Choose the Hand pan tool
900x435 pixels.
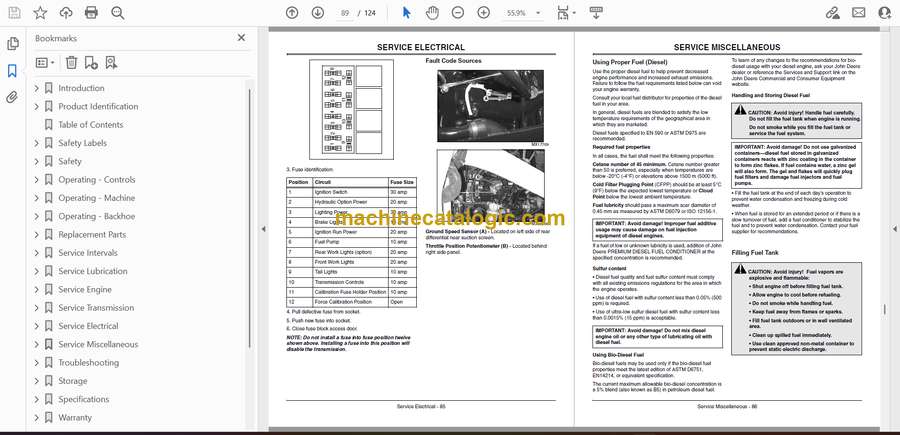tap(432, 13)
